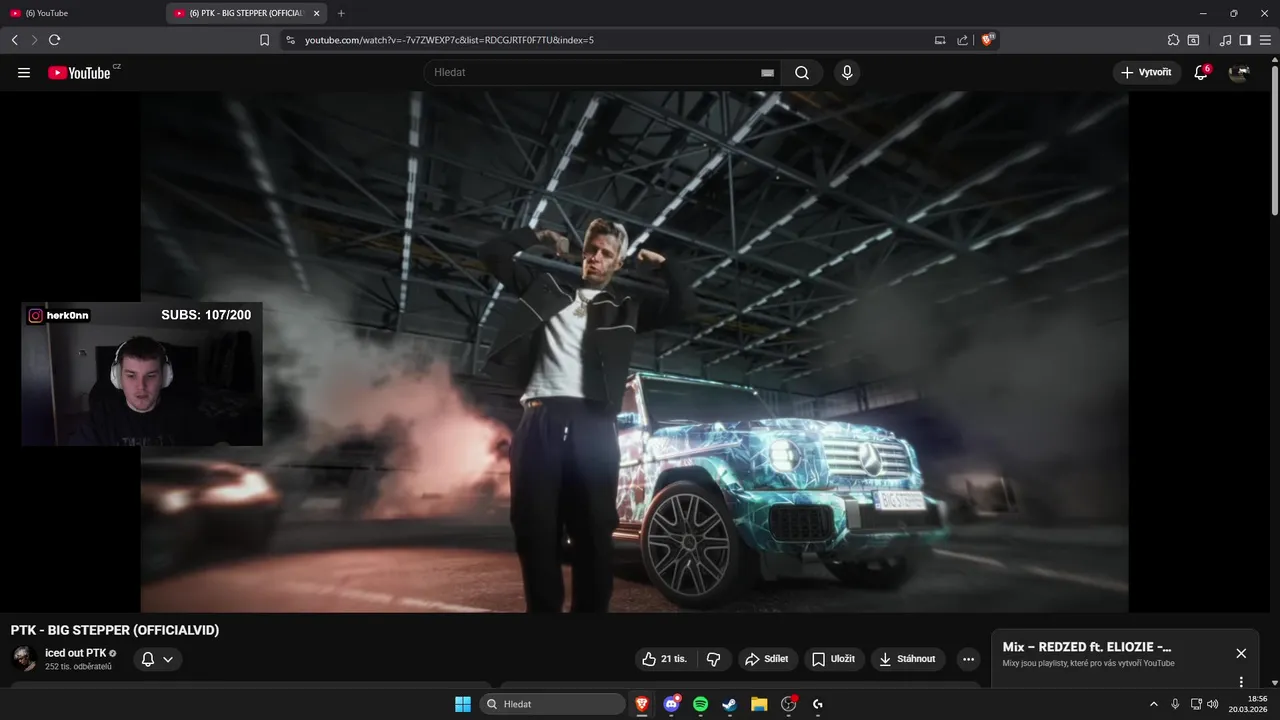Share the video with Sdílet
This screenshot has height=720, width=1280.
click(x=767, y=659)
